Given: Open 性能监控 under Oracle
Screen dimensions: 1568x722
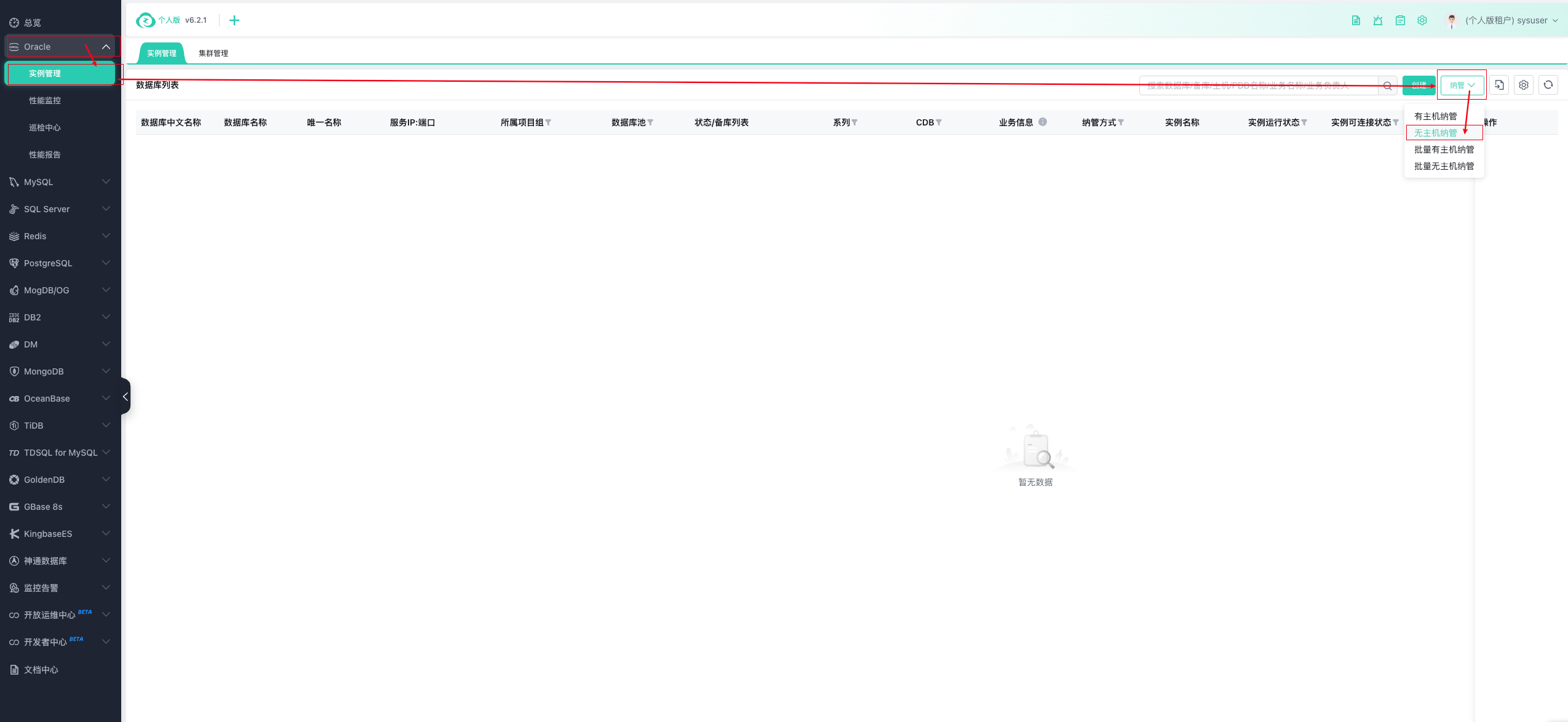Looking at the screenshot, I should (x=45, y=100).
